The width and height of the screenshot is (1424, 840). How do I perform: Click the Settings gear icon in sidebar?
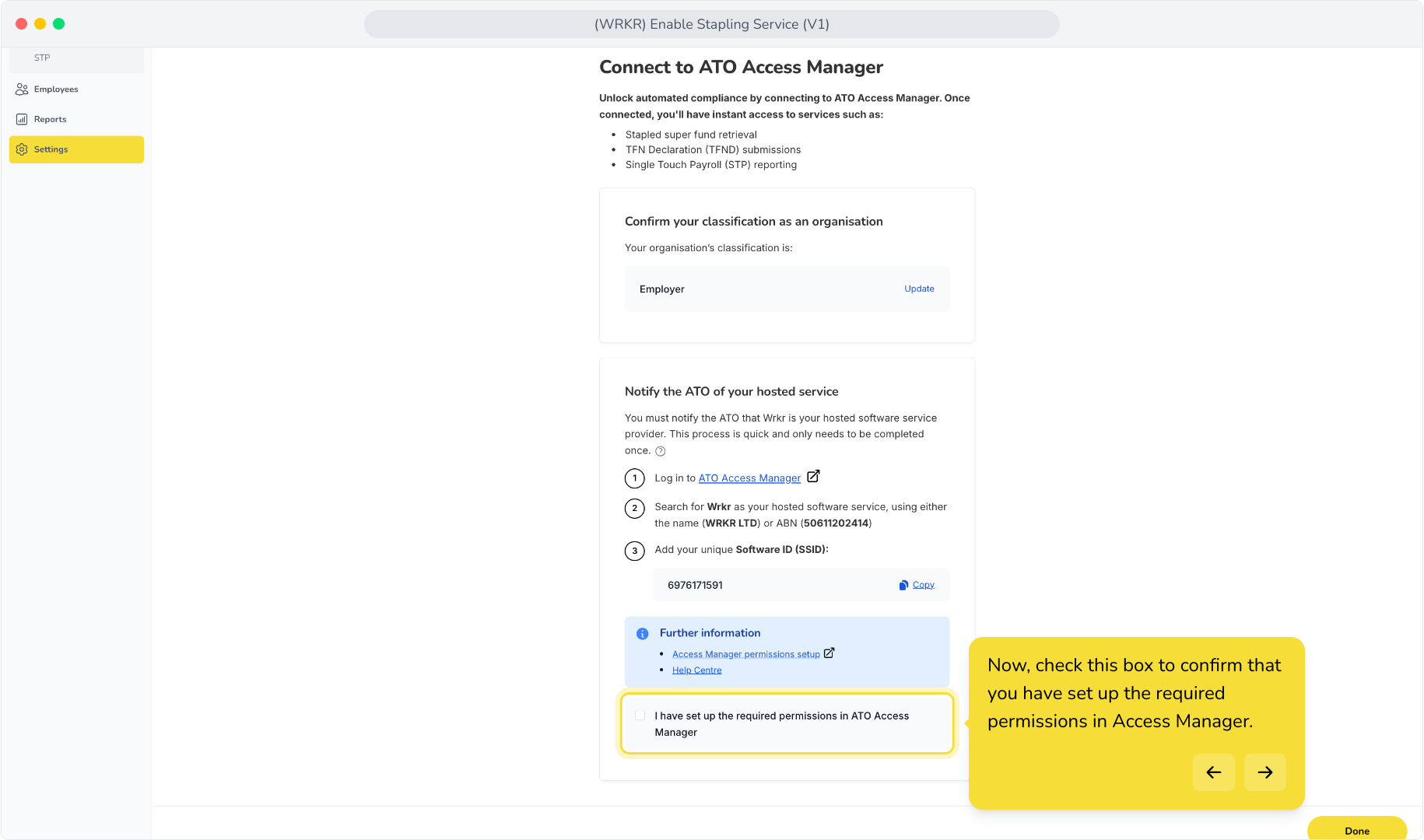tap(22, 149)
